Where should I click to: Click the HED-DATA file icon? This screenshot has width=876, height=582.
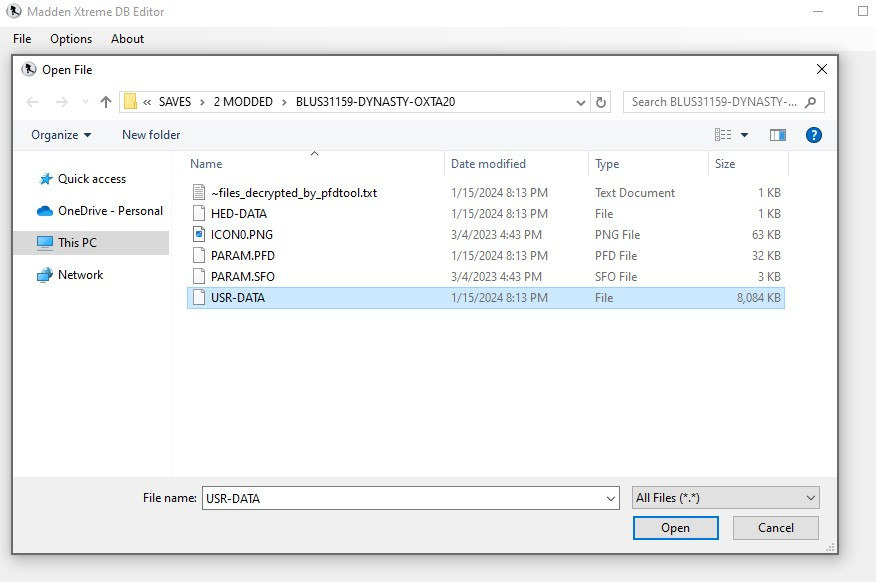(x=199, y=213)
